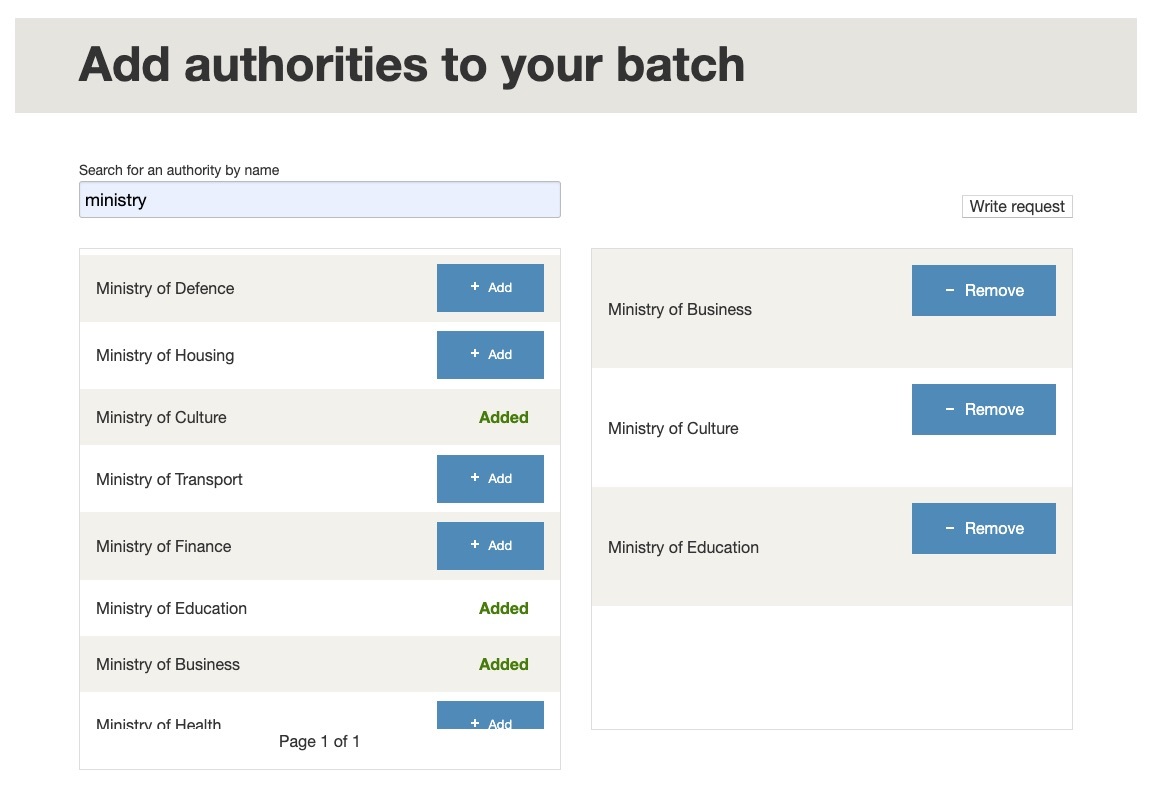Click the Added label next to Ministry of Culture
The image size is (1150, 792).
point(503,417)
